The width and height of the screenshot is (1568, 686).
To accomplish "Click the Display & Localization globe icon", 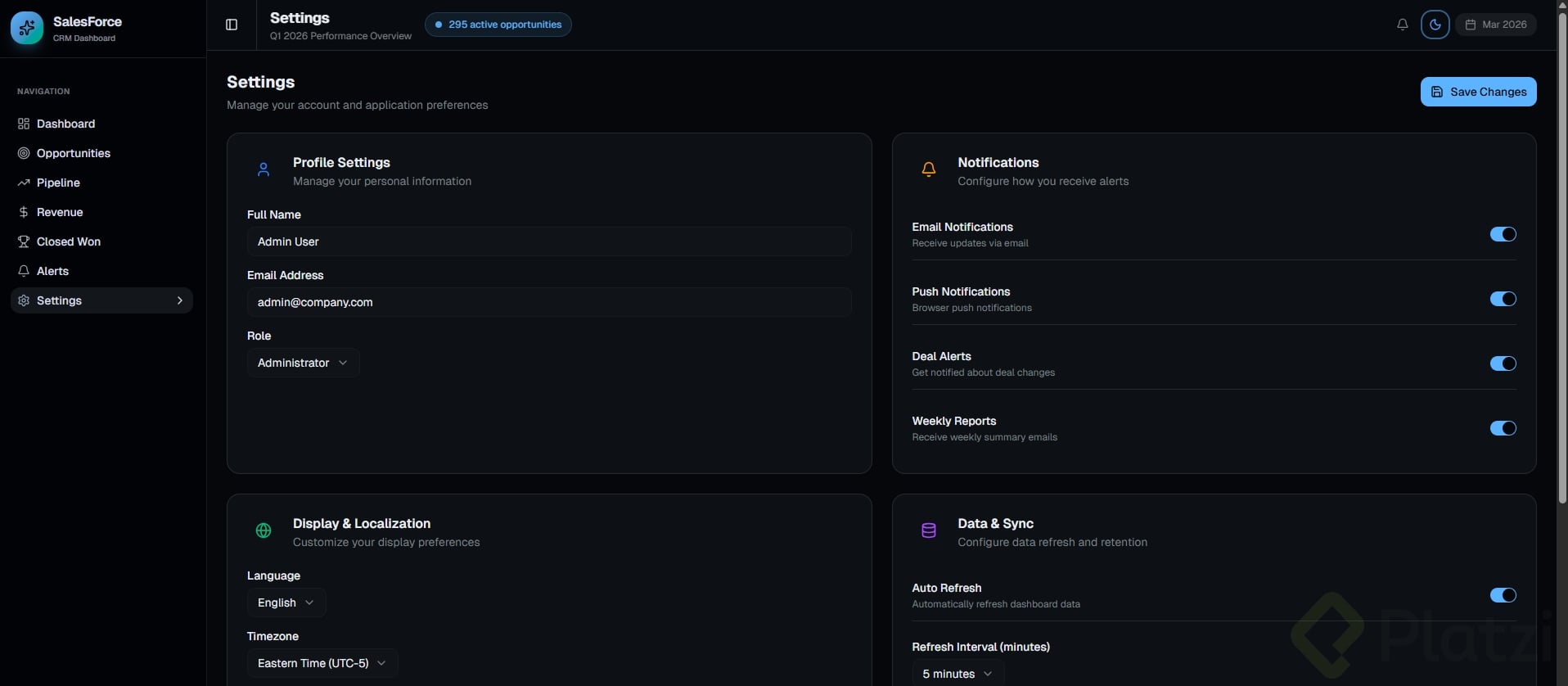I will click(264, 531).
